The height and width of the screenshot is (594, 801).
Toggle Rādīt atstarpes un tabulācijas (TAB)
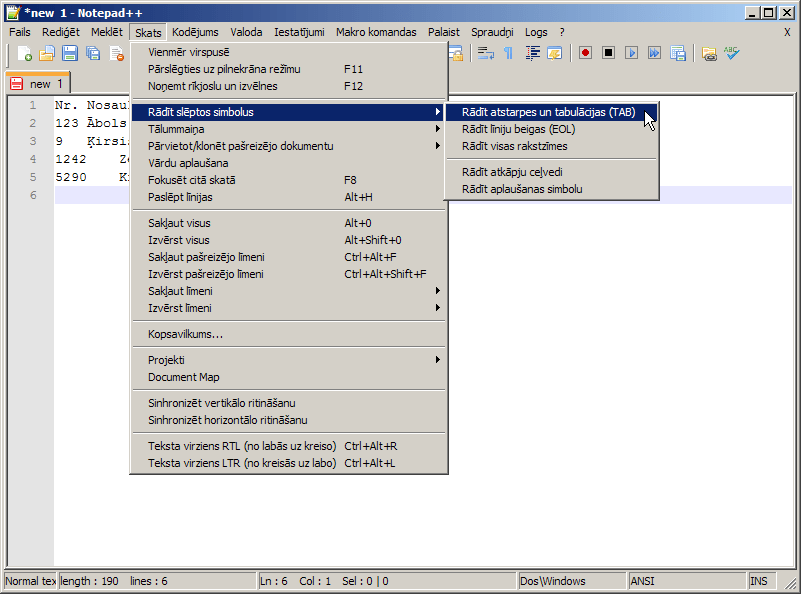(552, 112)
